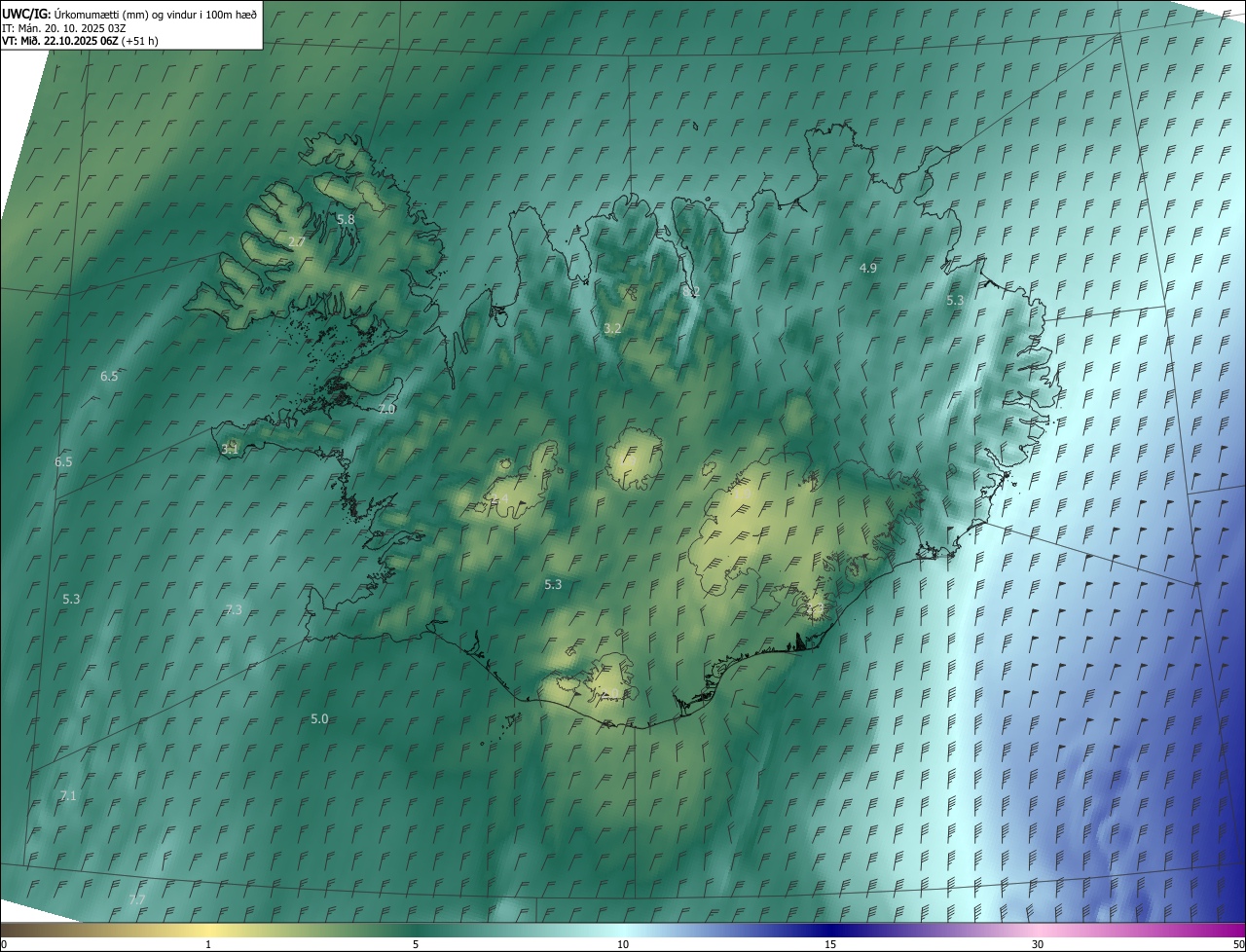
Task: Click the 15 tick on the color scale
Action: click(x=830, y=944)
